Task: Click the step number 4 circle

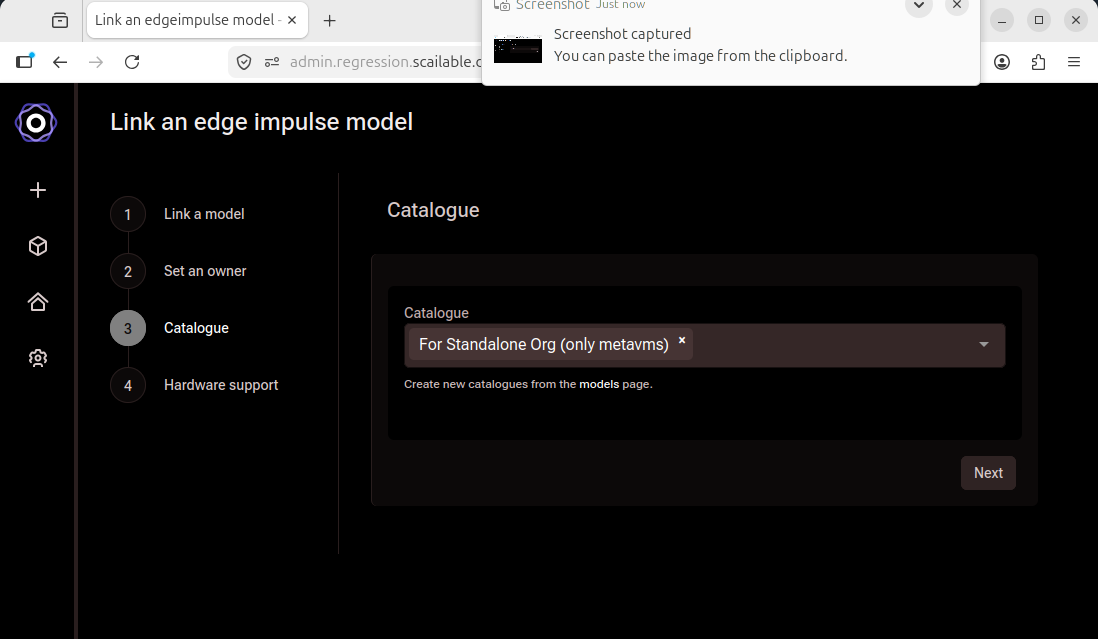Action: pos(127,385)
